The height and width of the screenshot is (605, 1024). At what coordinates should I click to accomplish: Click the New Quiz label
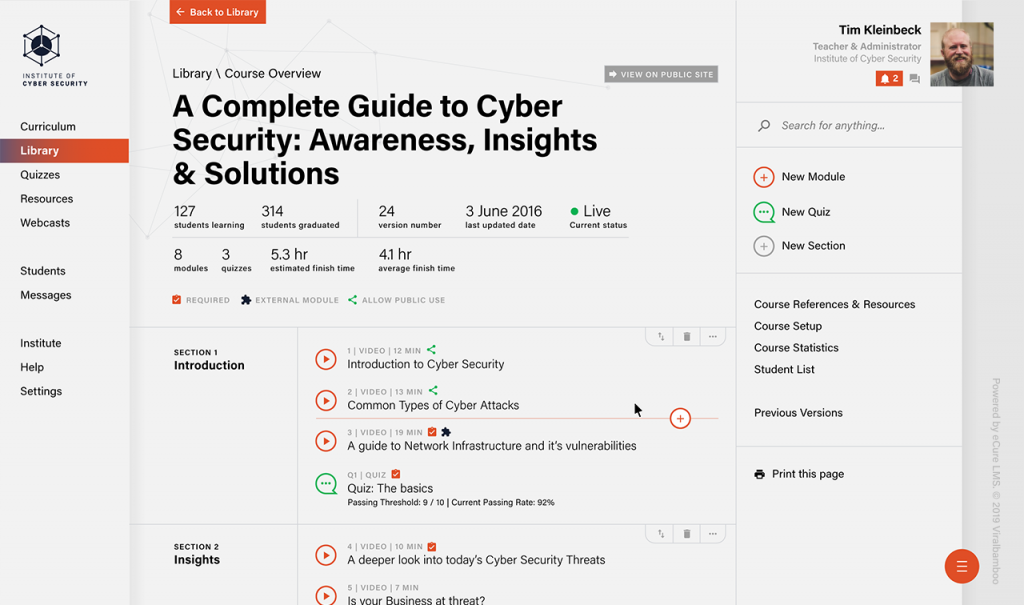click(806, 212)
